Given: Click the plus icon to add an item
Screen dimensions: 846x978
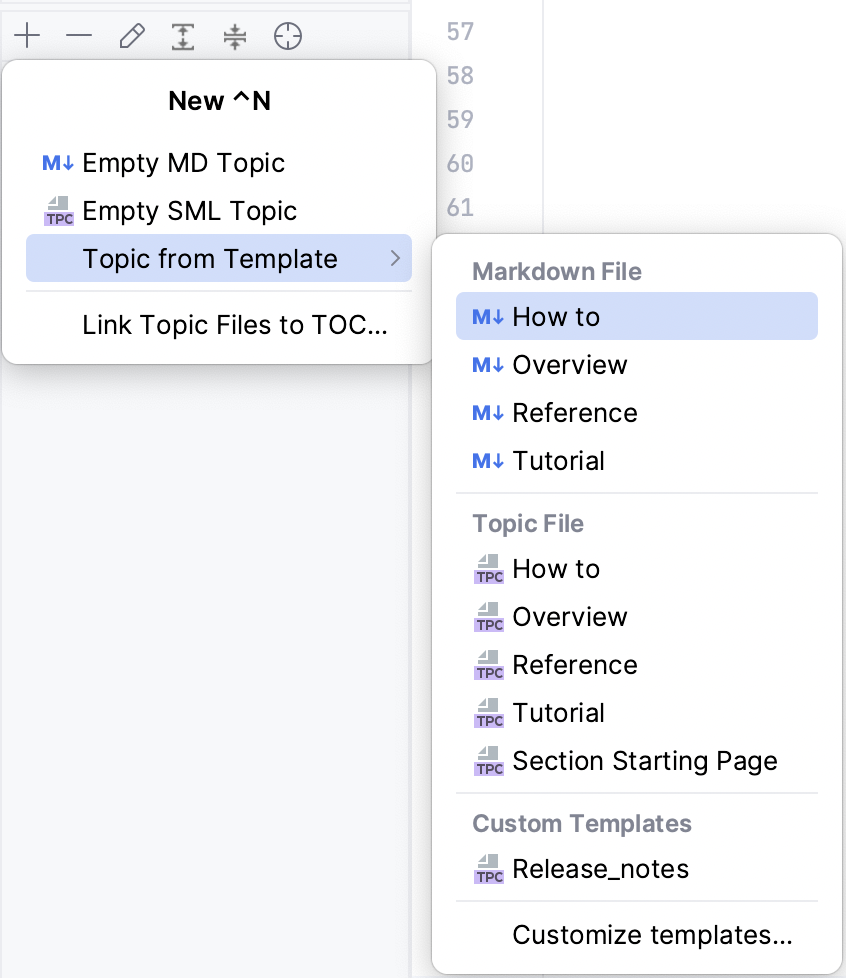Looking at the screenshot, I should (x=27, y=36).
